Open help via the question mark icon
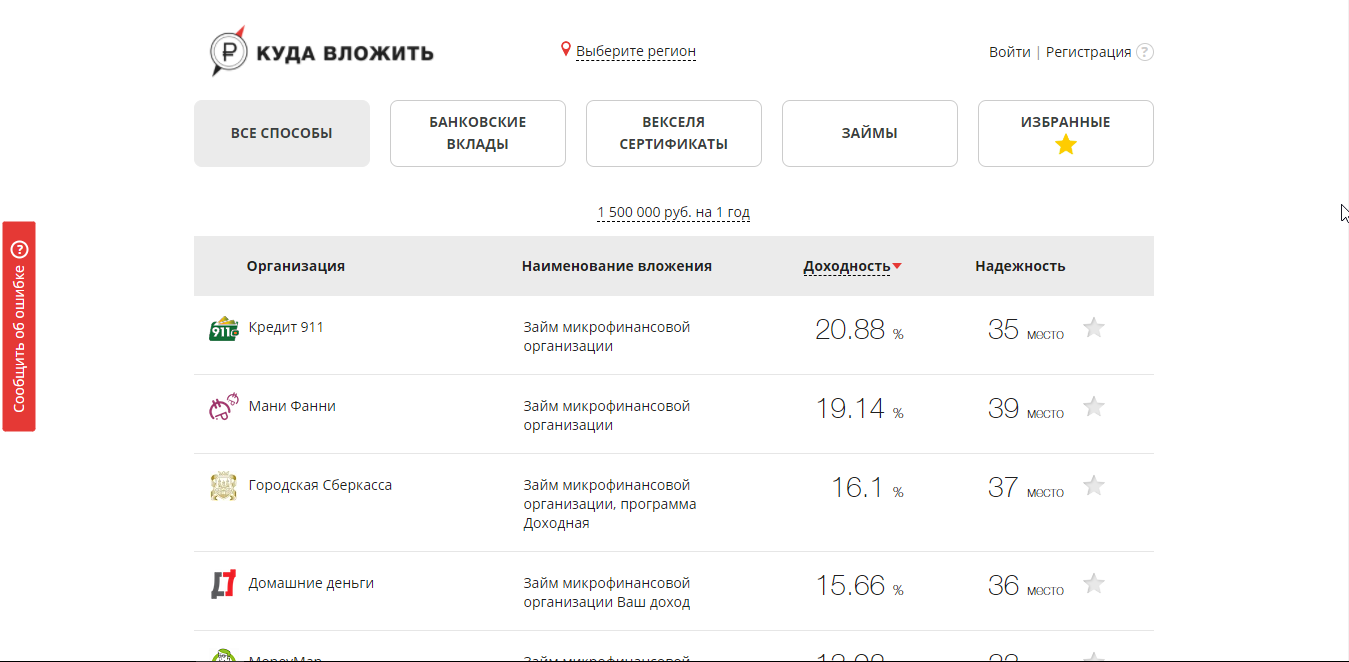Screen dimensions: 1349x662 click(1144, 52)
